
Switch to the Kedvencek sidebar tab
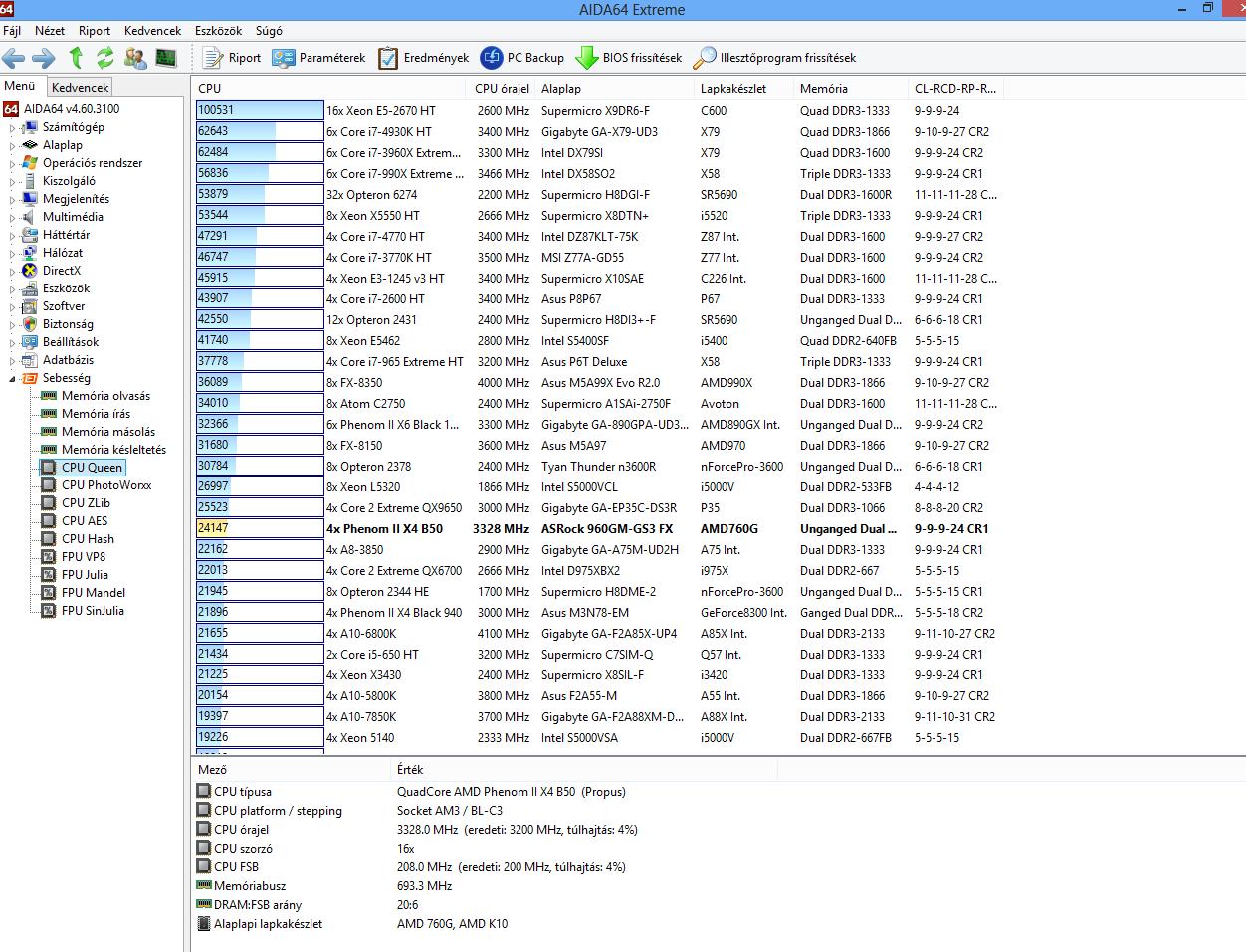pos(81,88)
